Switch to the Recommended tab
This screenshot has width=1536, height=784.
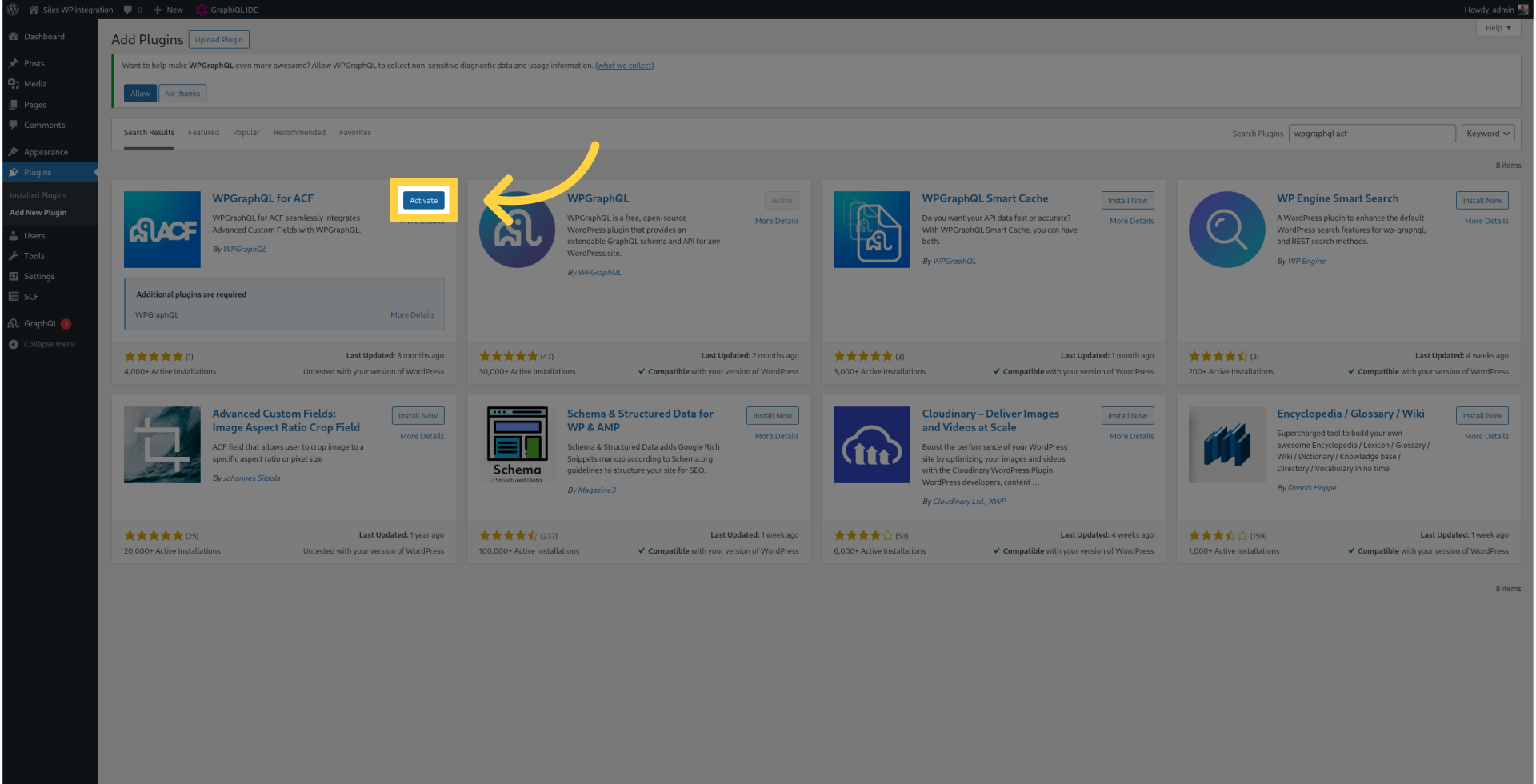(299, 133)
